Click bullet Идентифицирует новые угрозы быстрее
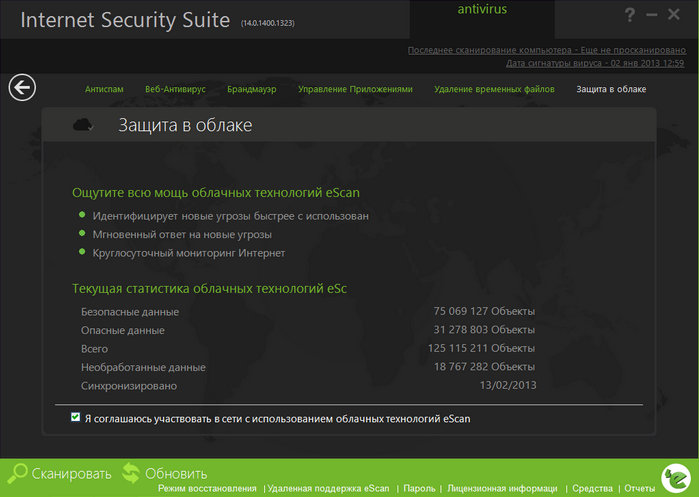 point(230,216)
